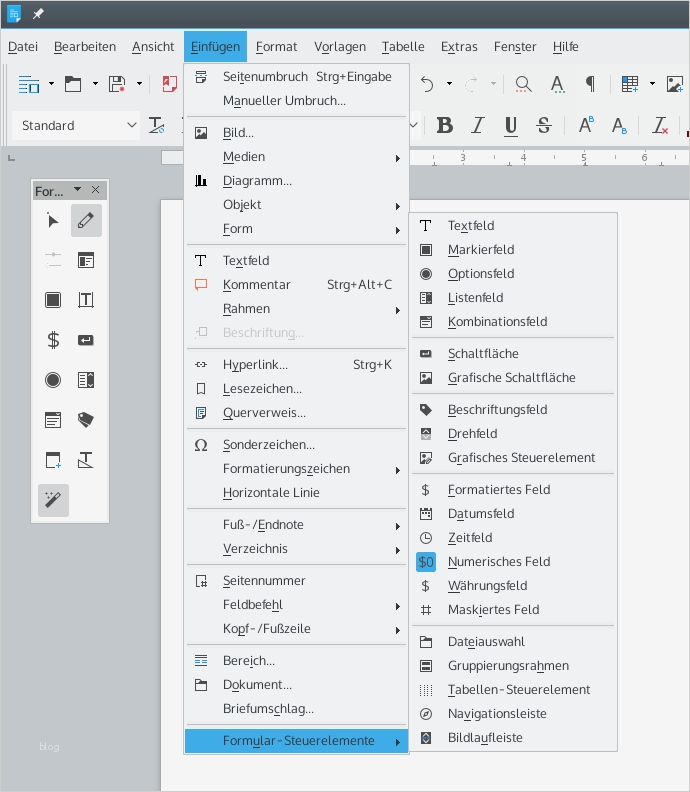Toggle the form control wizards wand
690x792 pixels.
53,500
